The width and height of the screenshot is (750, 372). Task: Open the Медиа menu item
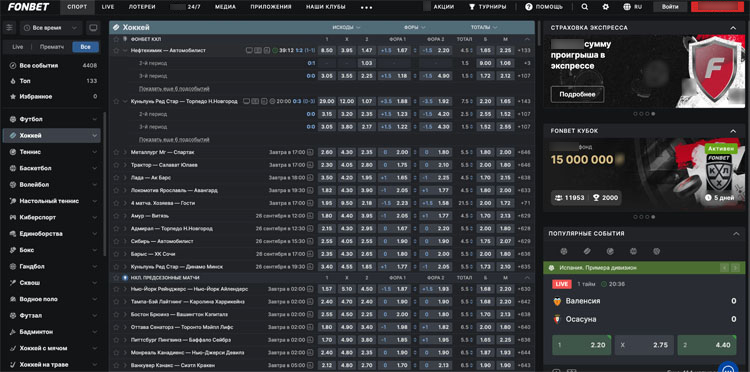click(x=225, y=7)
